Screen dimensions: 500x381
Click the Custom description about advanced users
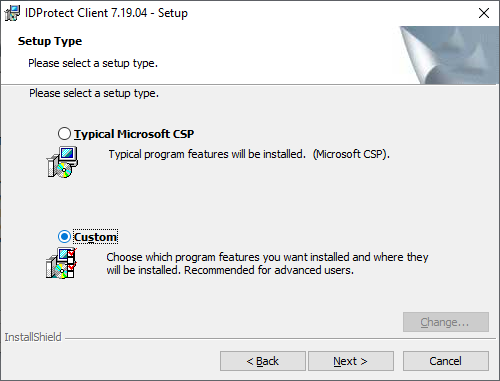pyautogui.click(x=267, y=263)
